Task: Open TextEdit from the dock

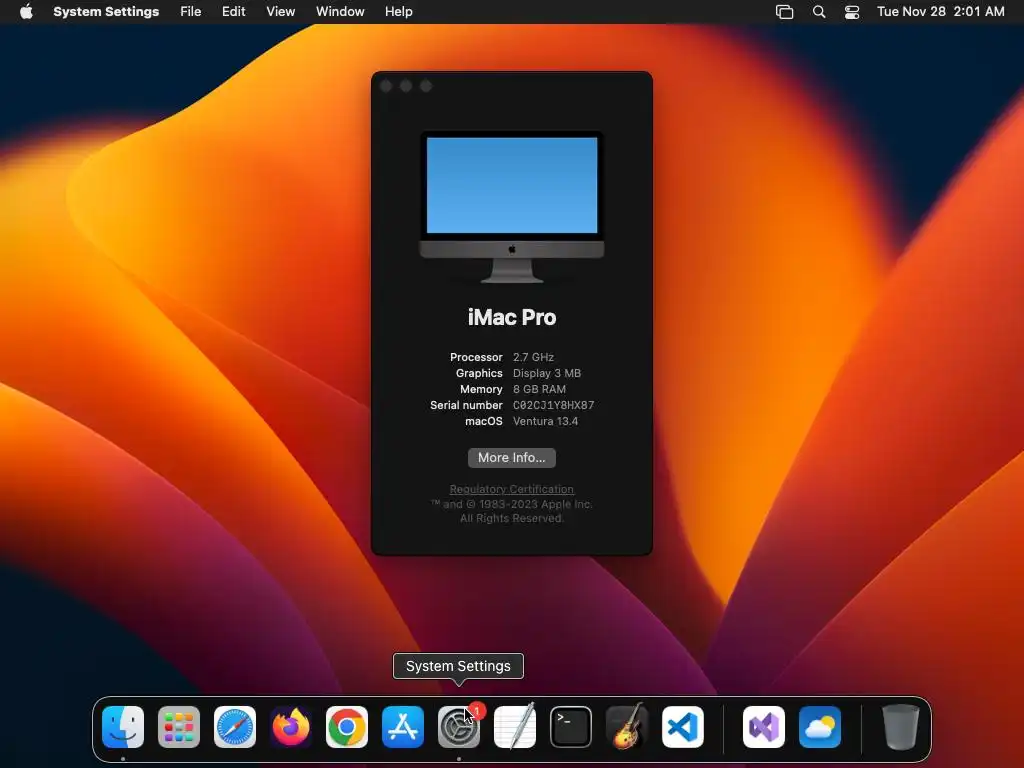Action: (515, 727)
